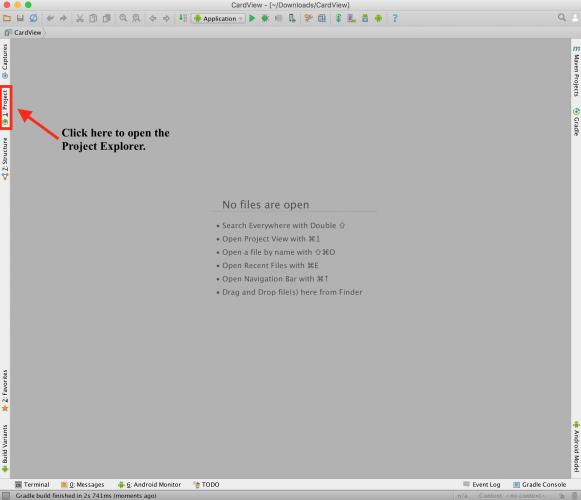This screenshot has height=500, width=581.
Task: Run the app with the green play icon
Action: pyautogui.click(x=252, y=18)
